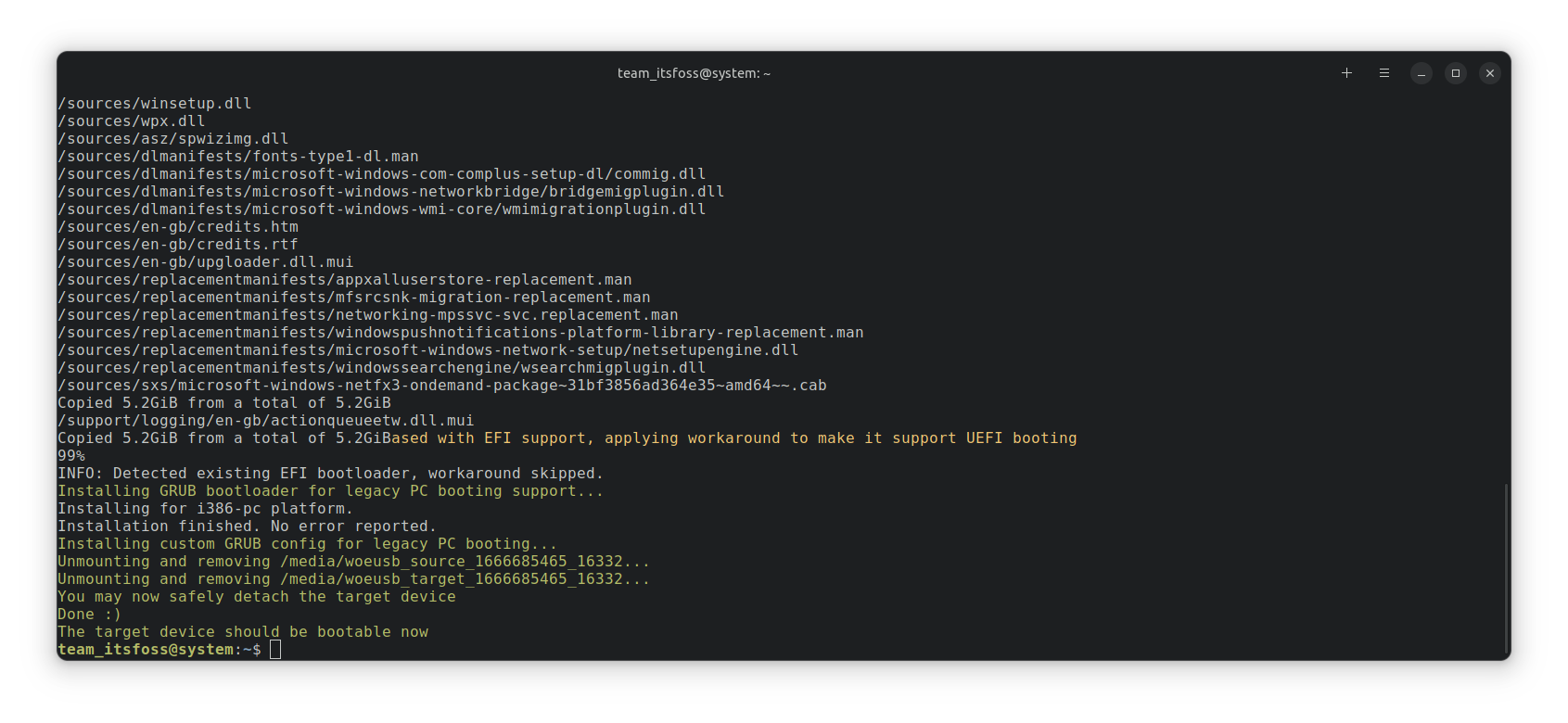Screen dimensions: 1568x723
Task: Click The target device should be bootable now
Action: click(x=243, y=631)
